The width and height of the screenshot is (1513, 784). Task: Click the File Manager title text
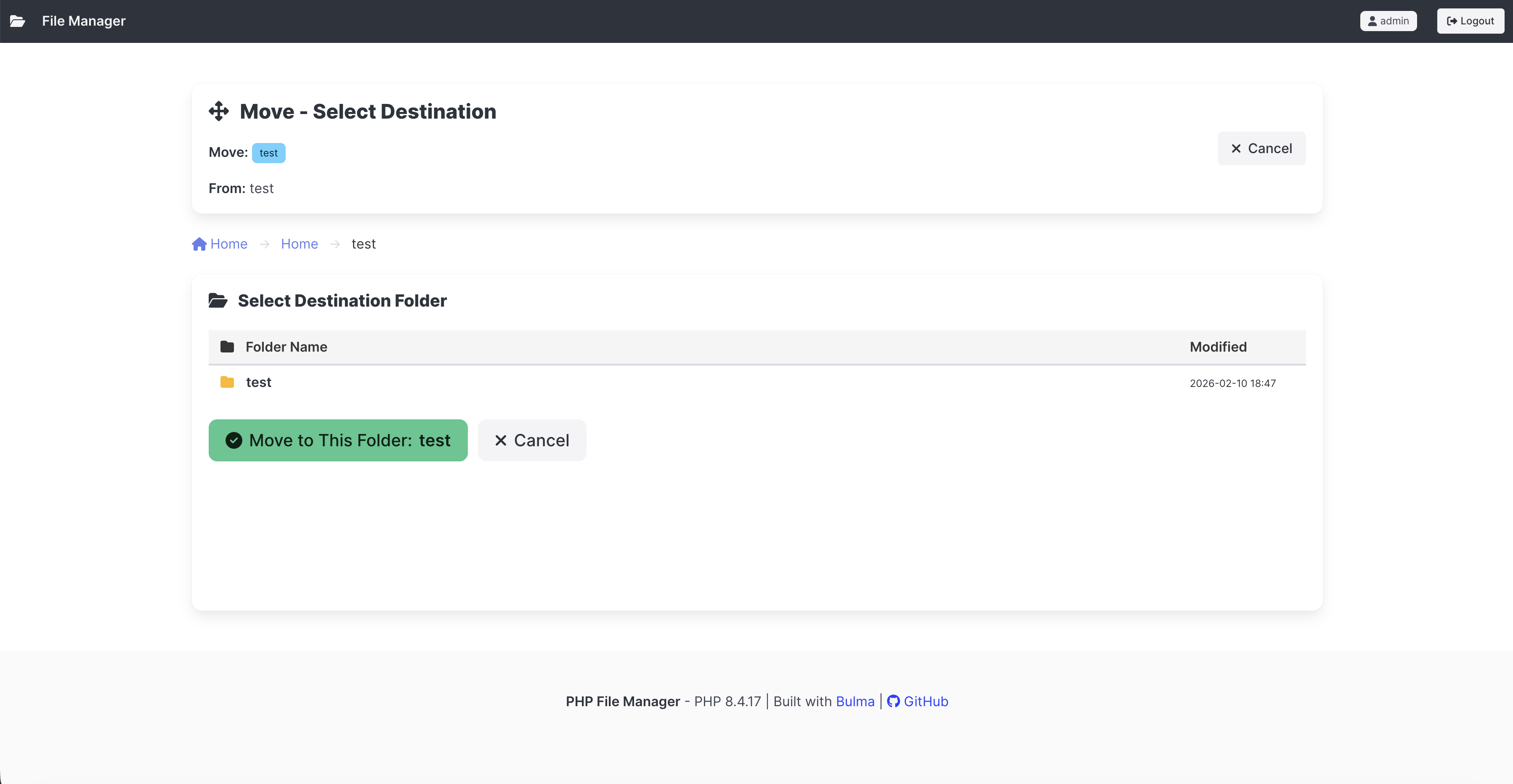(x=83, y=21)
